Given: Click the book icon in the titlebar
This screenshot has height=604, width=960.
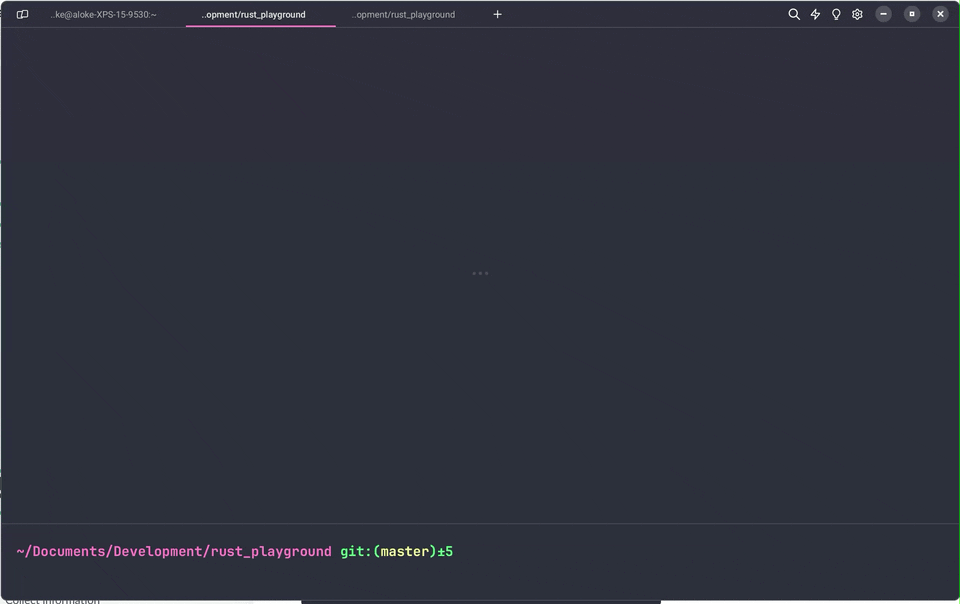Looking at the screenshot, I should (21, 14).
